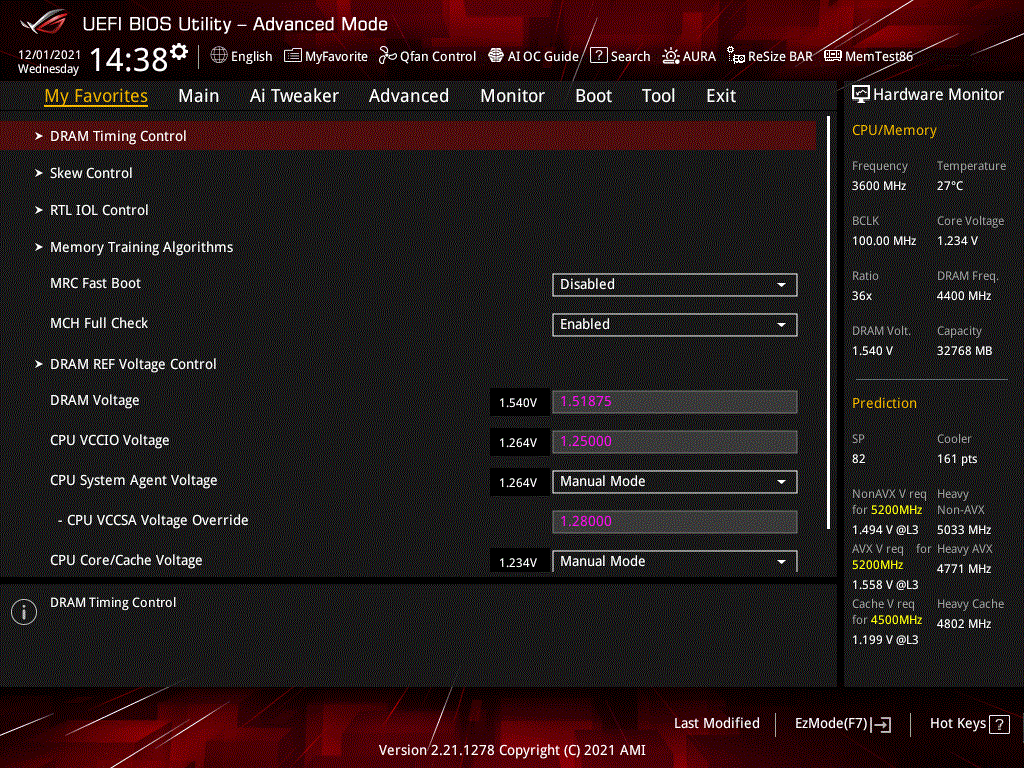Open MCH Full Check dropdown
The width and height of the screenshot is (1024, 768).
[x=675, y=325]
